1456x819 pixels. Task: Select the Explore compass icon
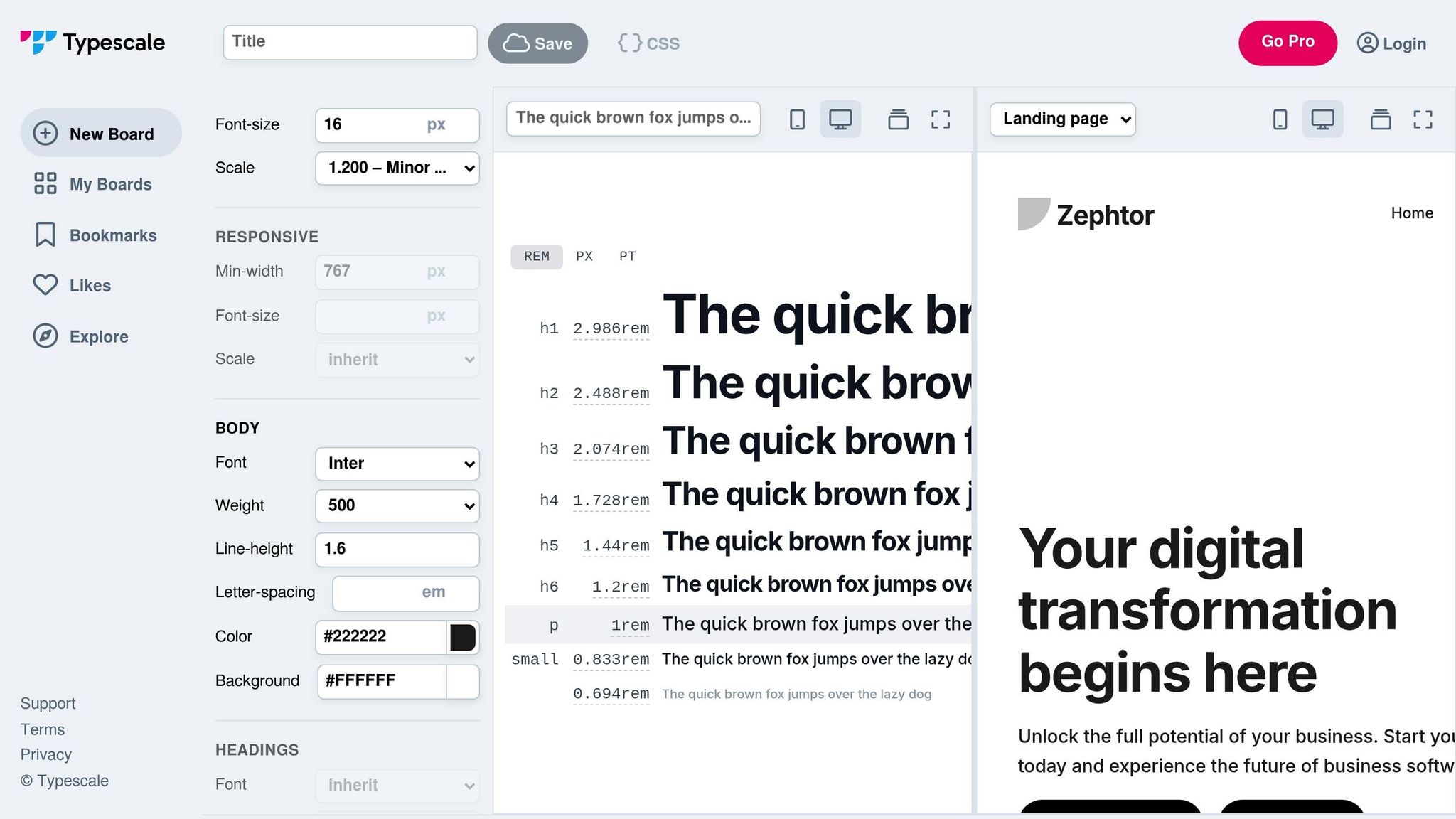point(45,336)
